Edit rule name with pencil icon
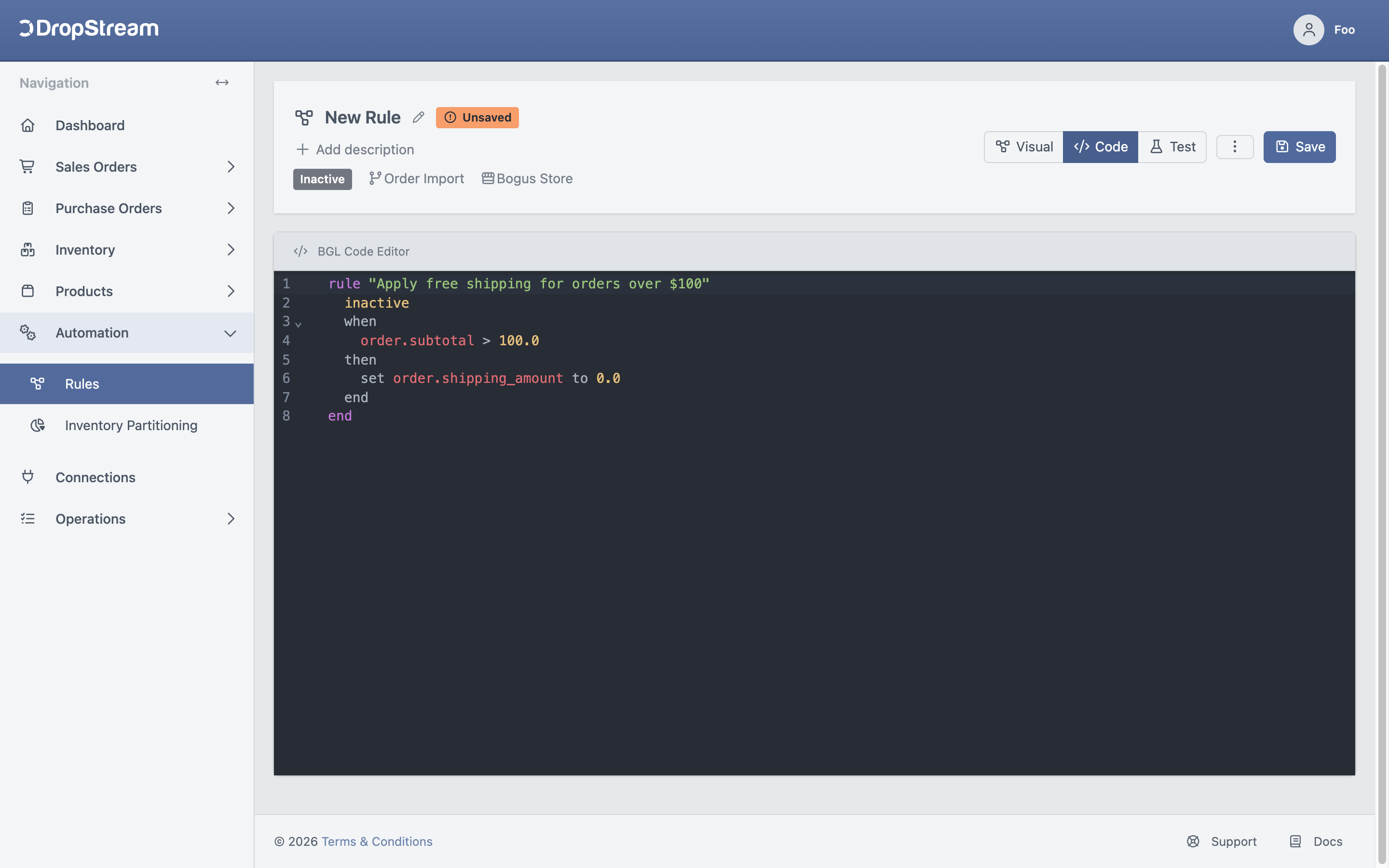 pos(419,117)
